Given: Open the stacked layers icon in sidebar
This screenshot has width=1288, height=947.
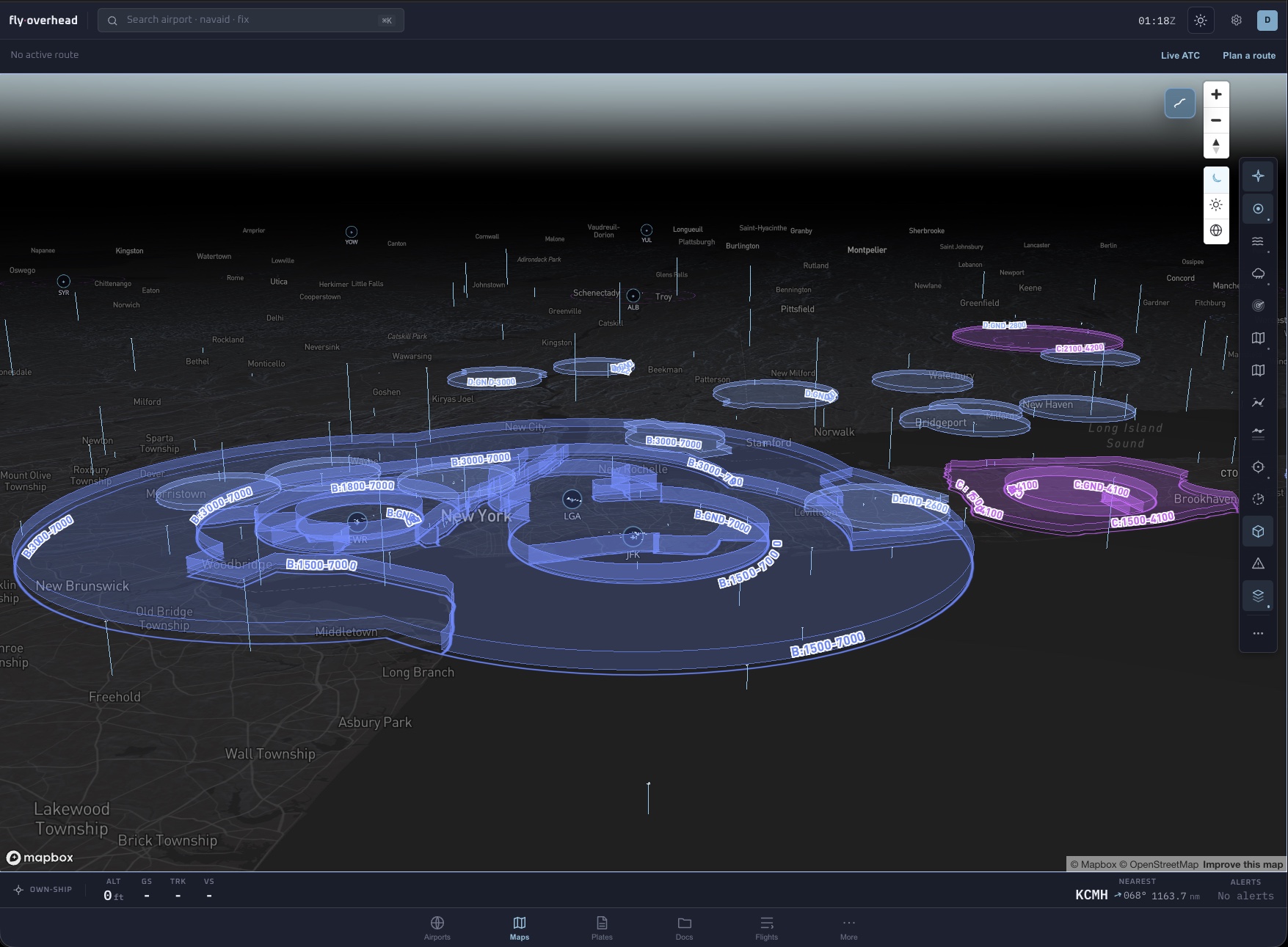Looking at the screenshot, I should click(x=1258, y=596).
